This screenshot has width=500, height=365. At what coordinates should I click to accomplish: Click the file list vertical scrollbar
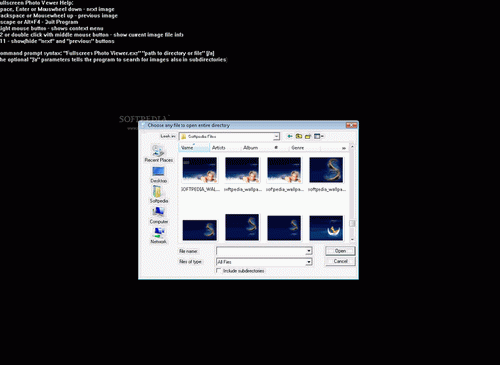(x=352, y=193)
